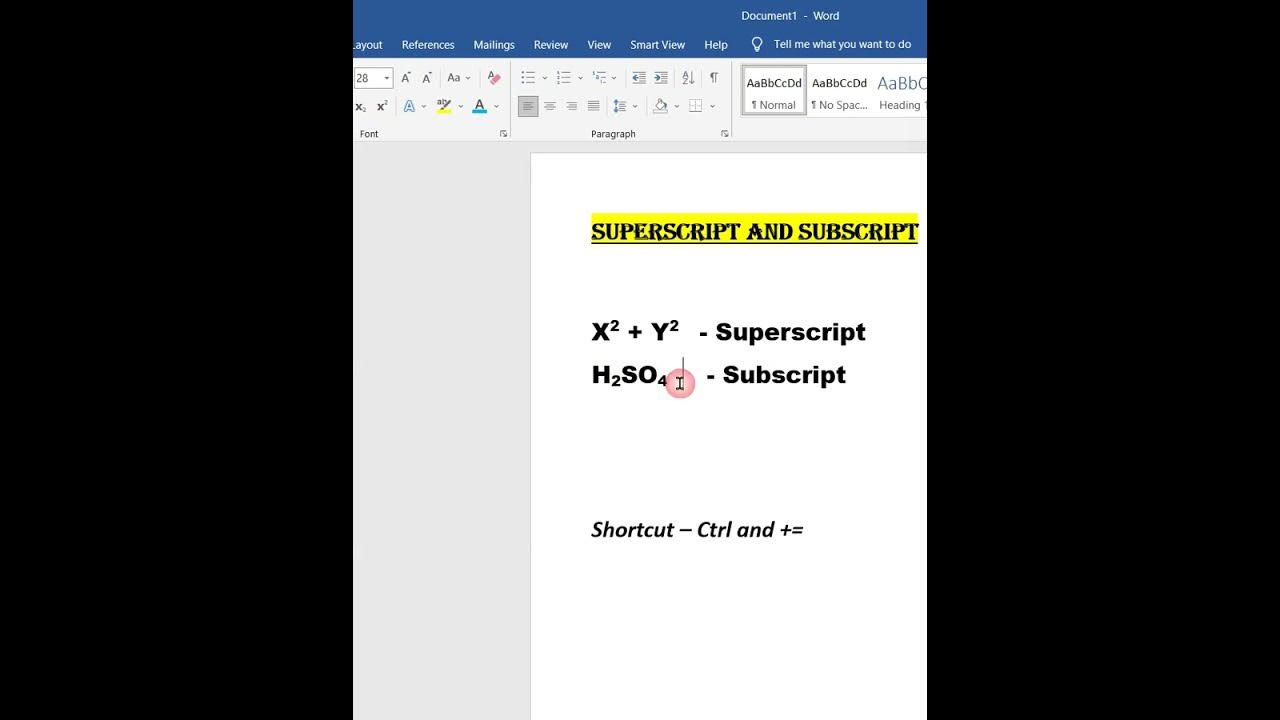Open the View tab

point(599,45)
